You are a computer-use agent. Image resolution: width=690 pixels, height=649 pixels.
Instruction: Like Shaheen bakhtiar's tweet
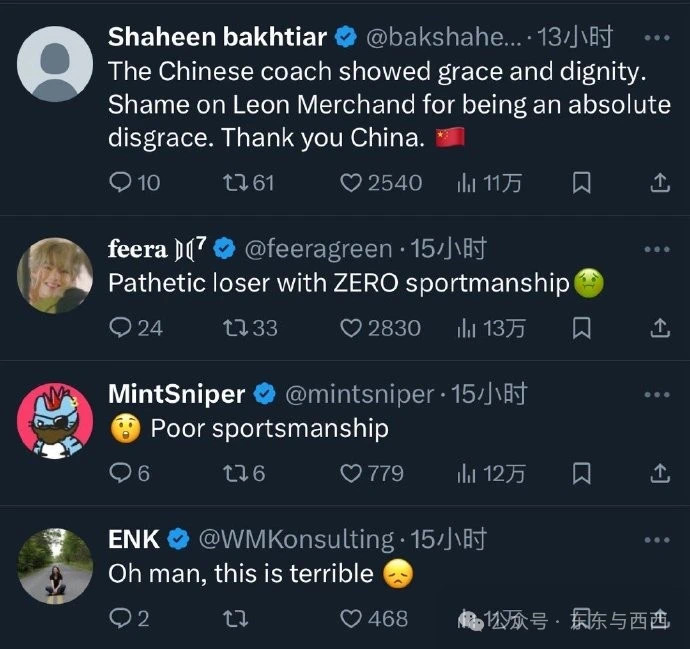351,183
